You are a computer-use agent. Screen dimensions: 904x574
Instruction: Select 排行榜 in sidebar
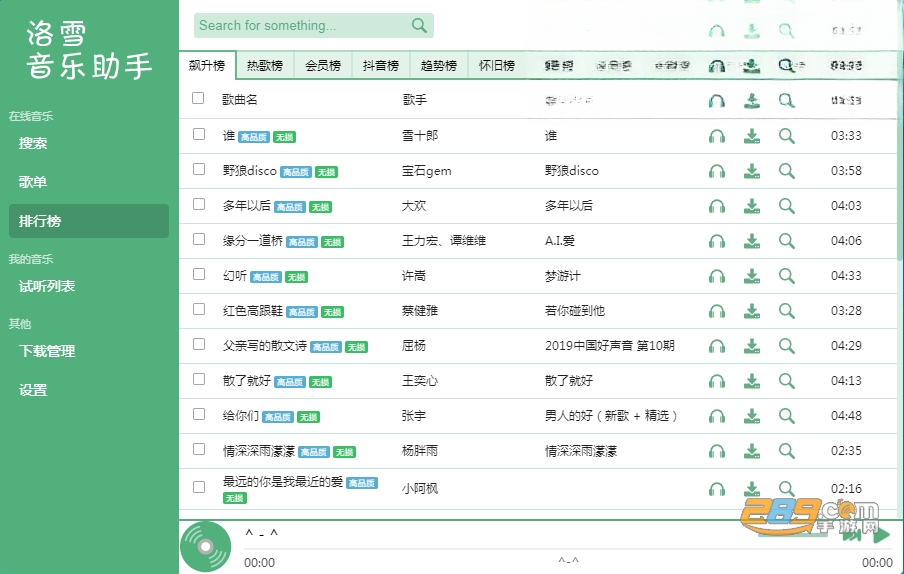click(x=89, y=221)
